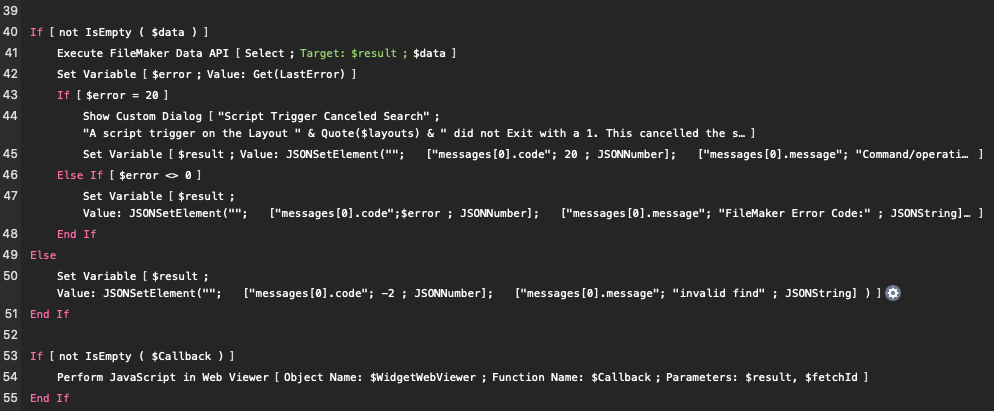994x411 pixels.
Task: Click the End If on line 51
Action: point(50,314)
